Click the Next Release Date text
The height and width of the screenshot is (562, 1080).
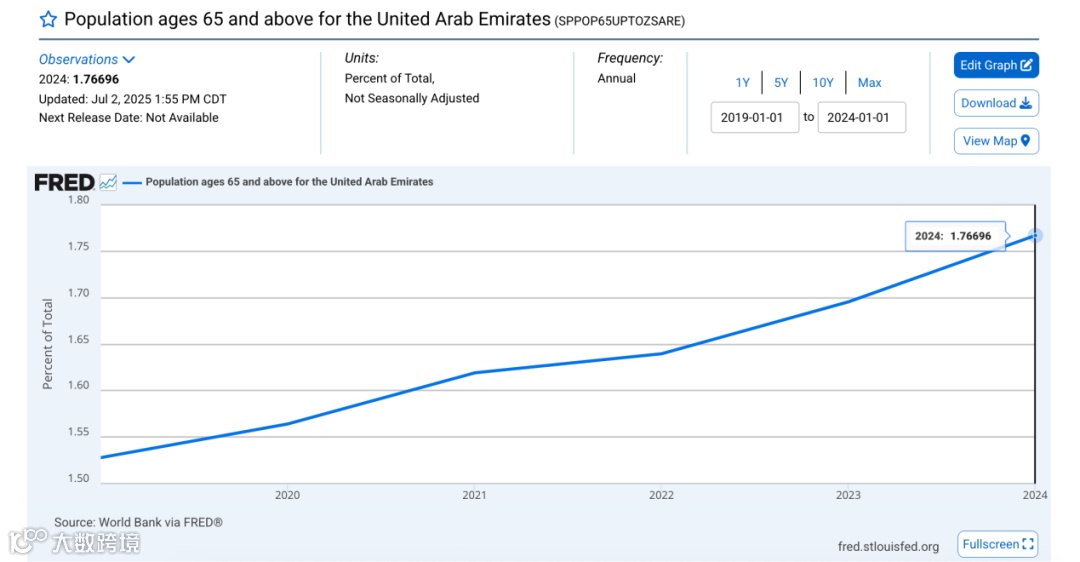(128, 118)
